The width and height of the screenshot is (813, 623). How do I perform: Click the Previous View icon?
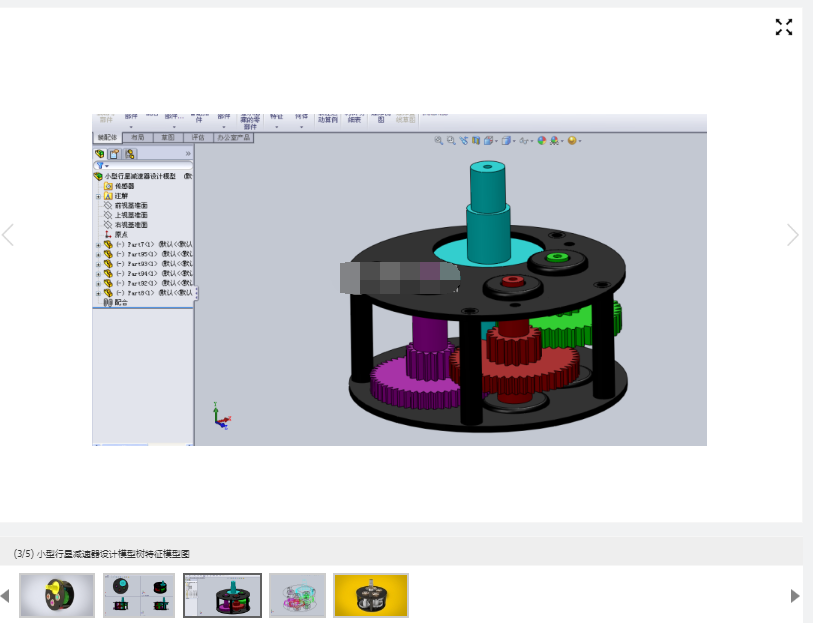[464, 140]
